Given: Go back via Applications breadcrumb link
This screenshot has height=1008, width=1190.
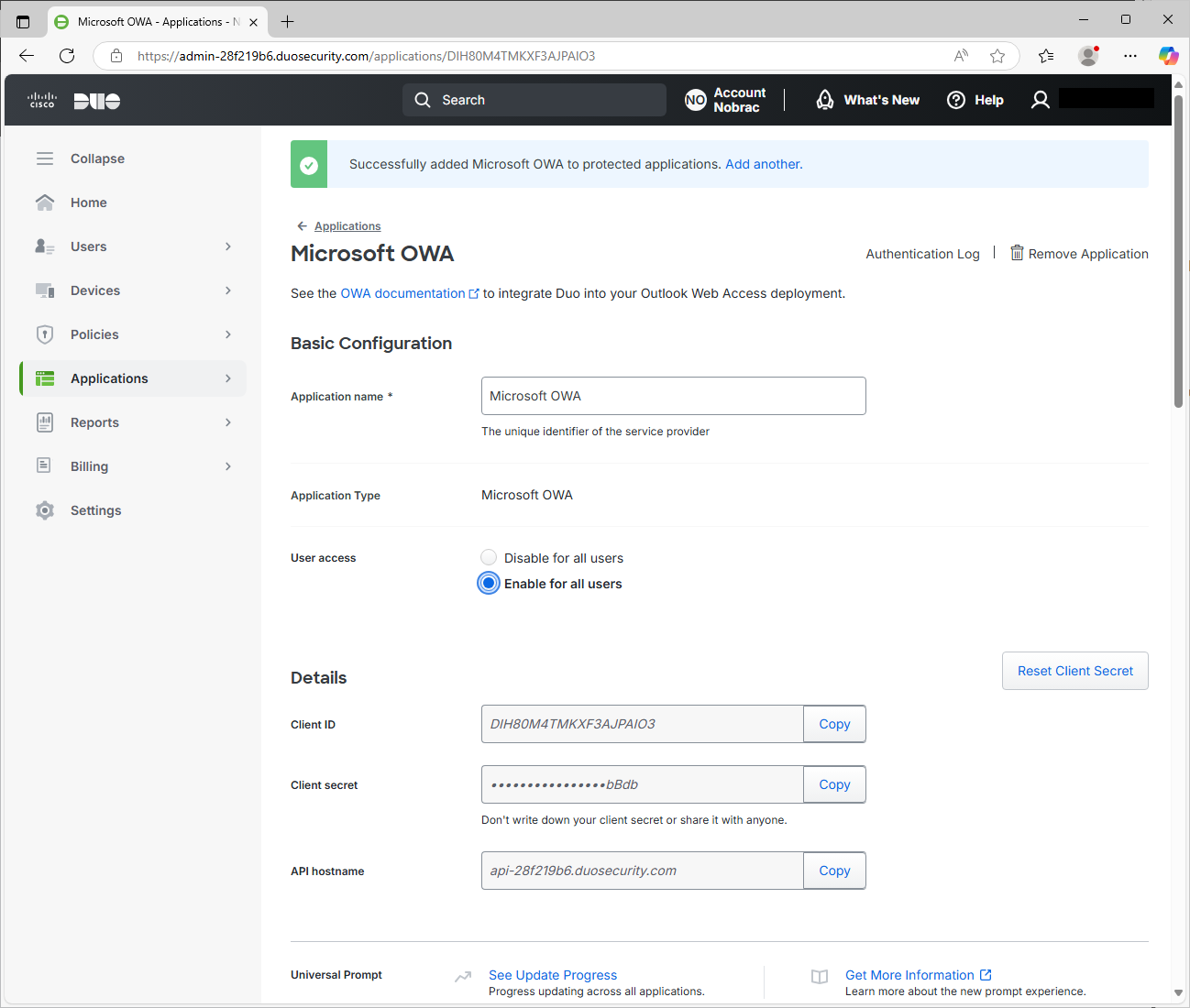Looking at the screenshot, I should click(x=347, y=226).
